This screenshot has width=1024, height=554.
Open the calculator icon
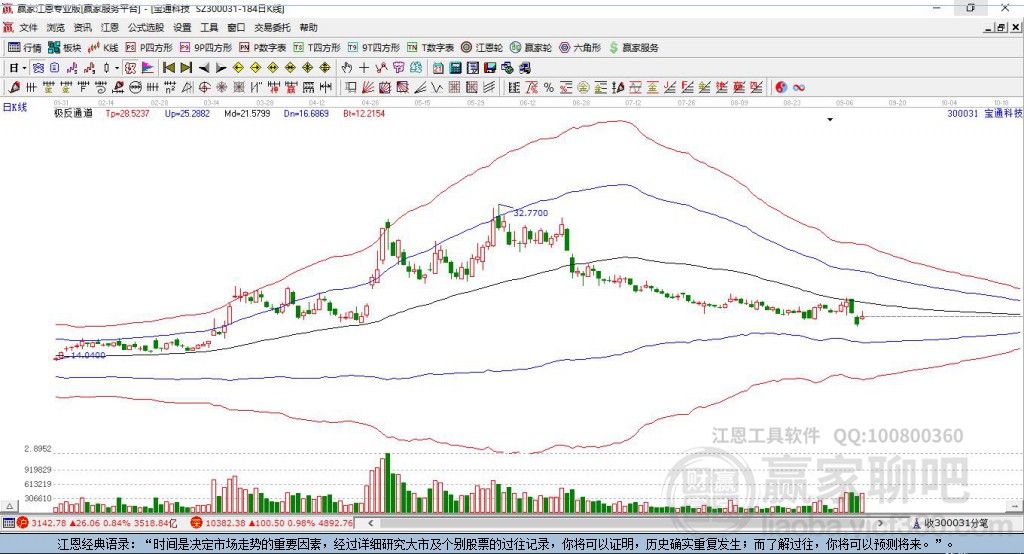click(455, 67)
